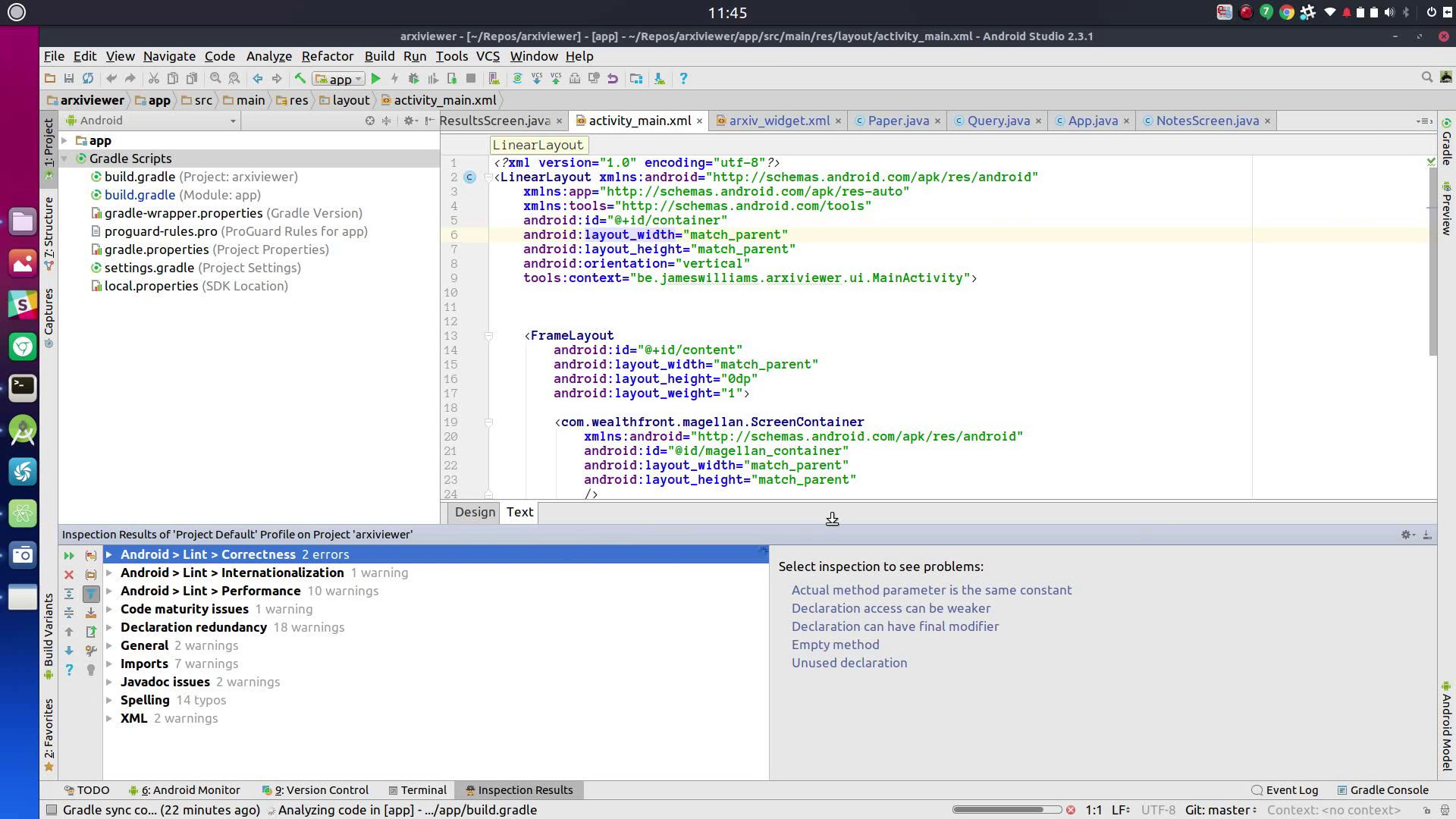Toggle Group by directory button in inspection toolbar

pyautogui.click(x=91, y=575)
